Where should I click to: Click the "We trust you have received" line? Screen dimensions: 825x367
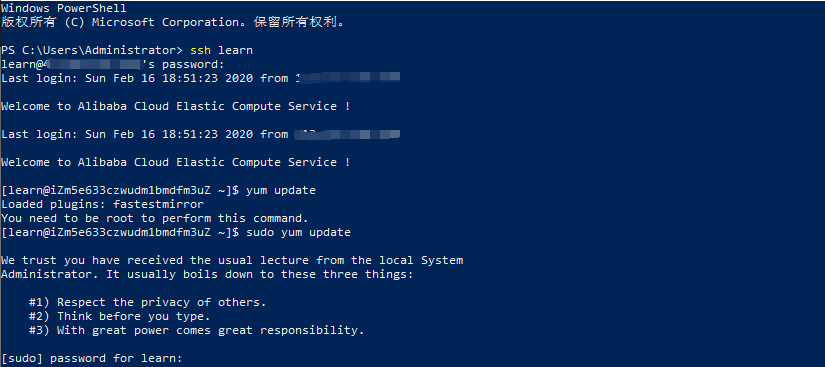(232, 260)
